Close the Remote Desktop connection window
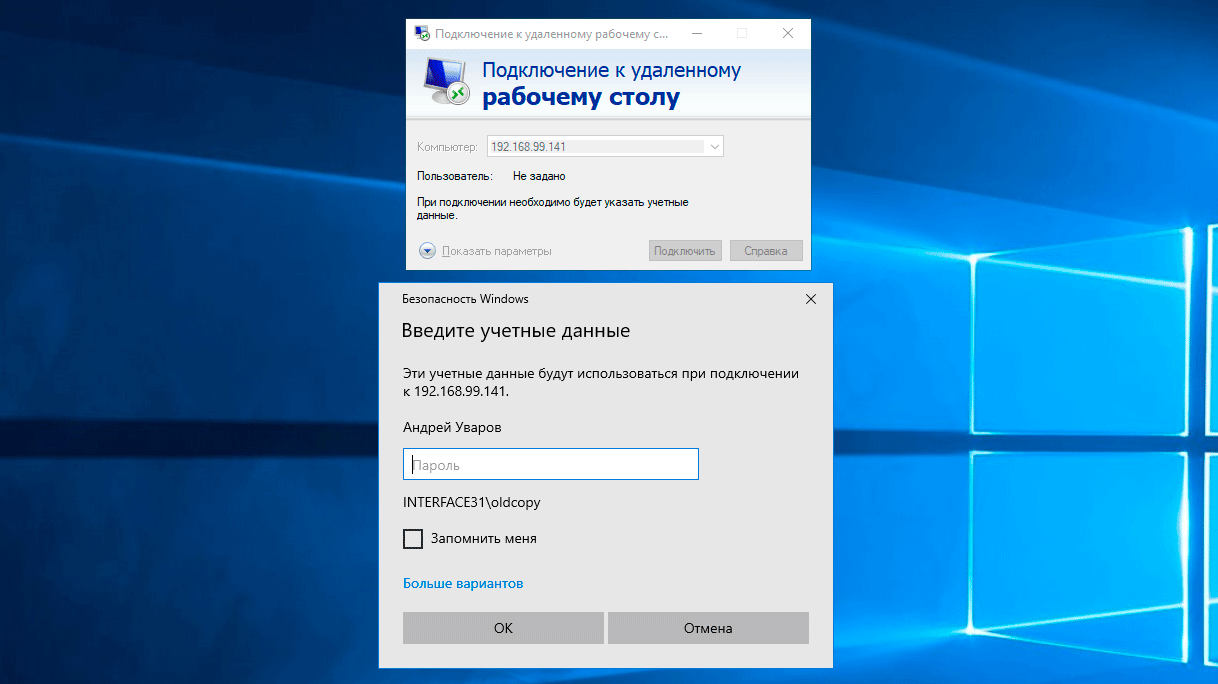 click(x=788, y=33)
